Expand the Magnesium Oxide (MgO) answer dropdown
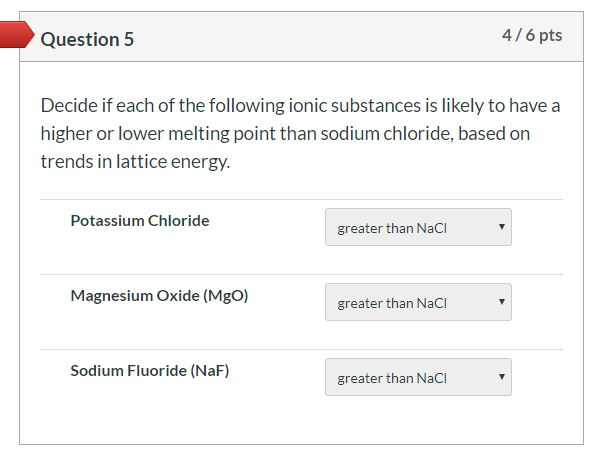Viewport: 600px width, 458px height. 417,303
